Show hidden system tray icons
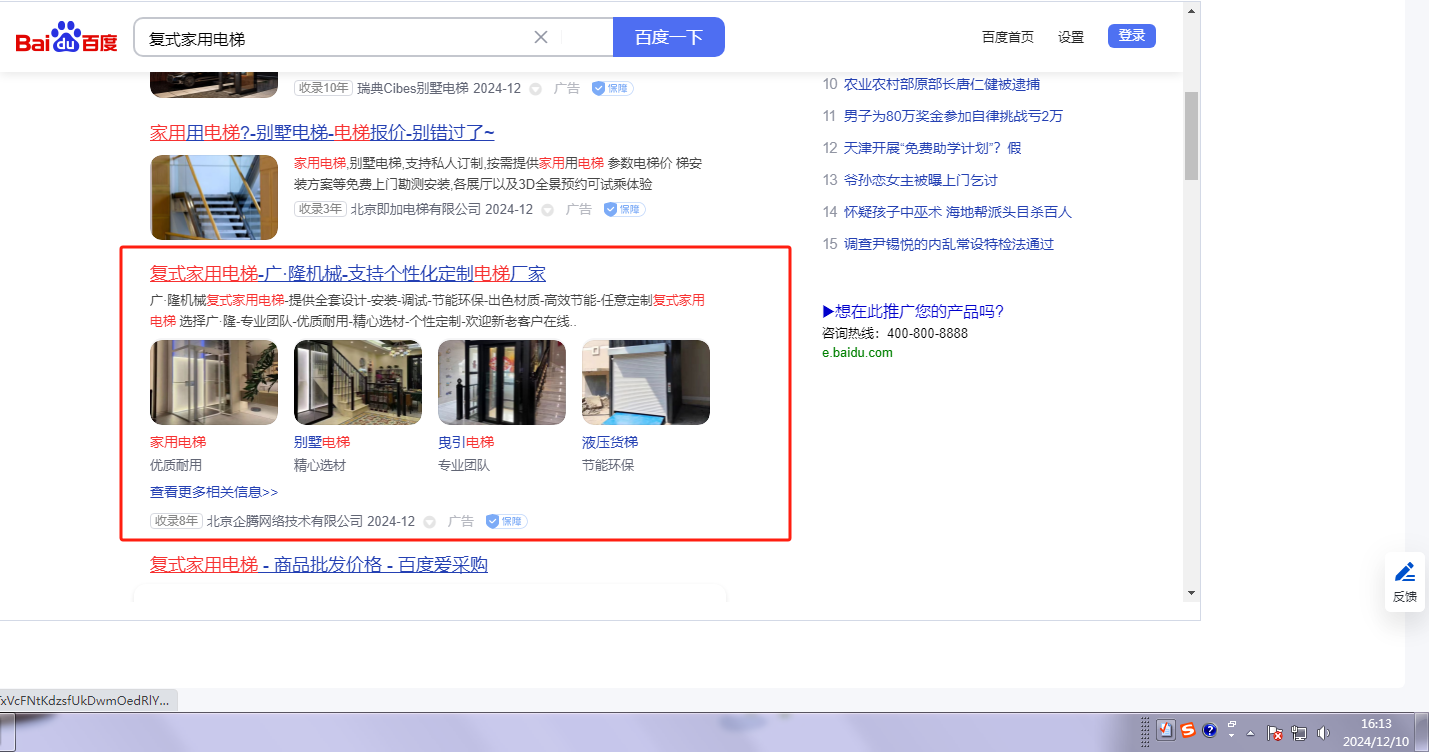 [1250, 733]
